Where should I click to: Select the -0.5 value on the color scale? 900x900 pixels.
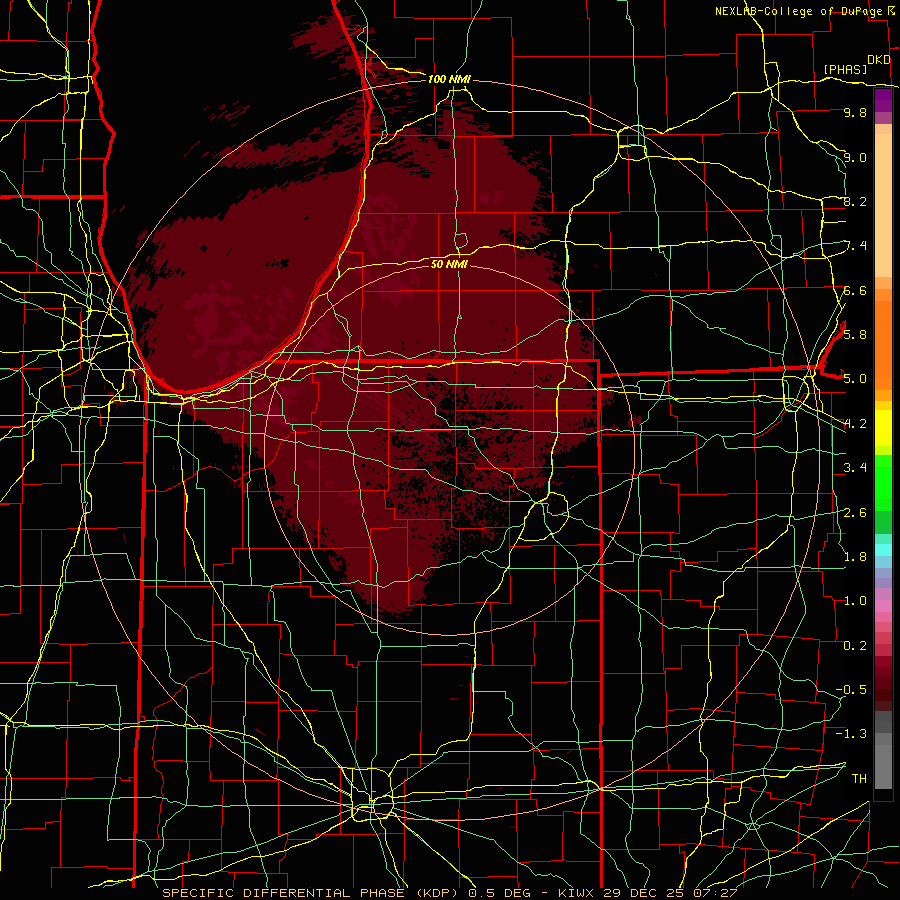point(851,689)
